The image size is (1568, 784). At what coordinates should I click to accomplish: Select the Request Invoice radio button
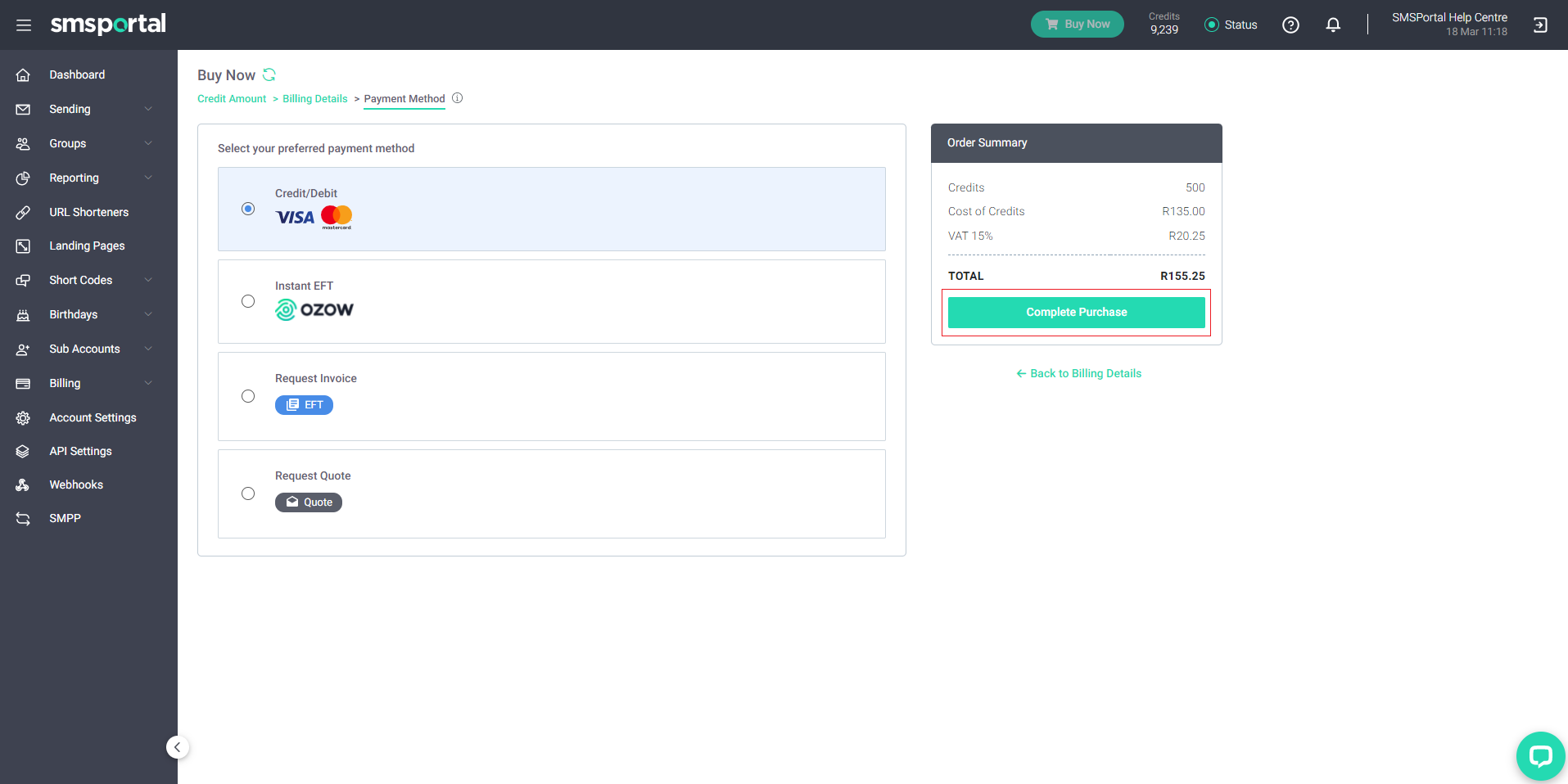click(248, 396)
